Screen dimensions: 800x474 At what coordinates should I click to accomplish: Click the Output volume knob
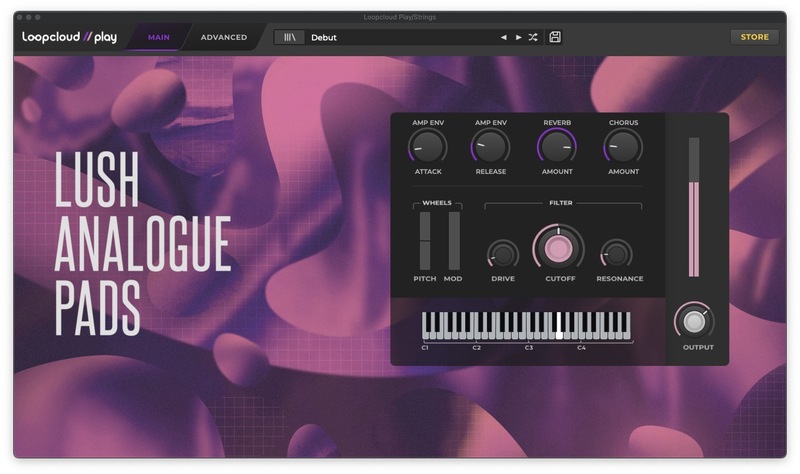pyautogui.click(x=694, y=321)
